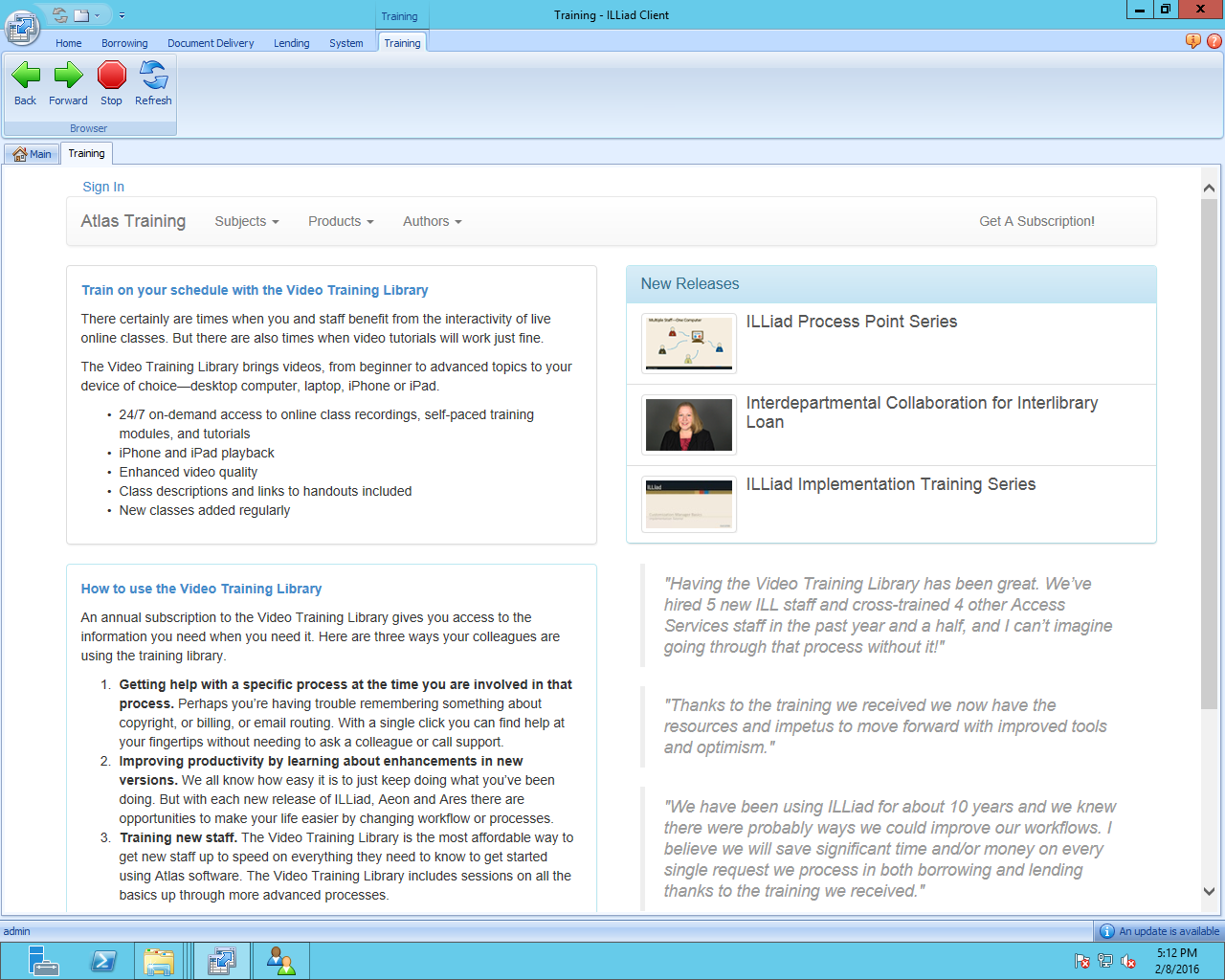Click the green Back arrow icon

(26, 76)
